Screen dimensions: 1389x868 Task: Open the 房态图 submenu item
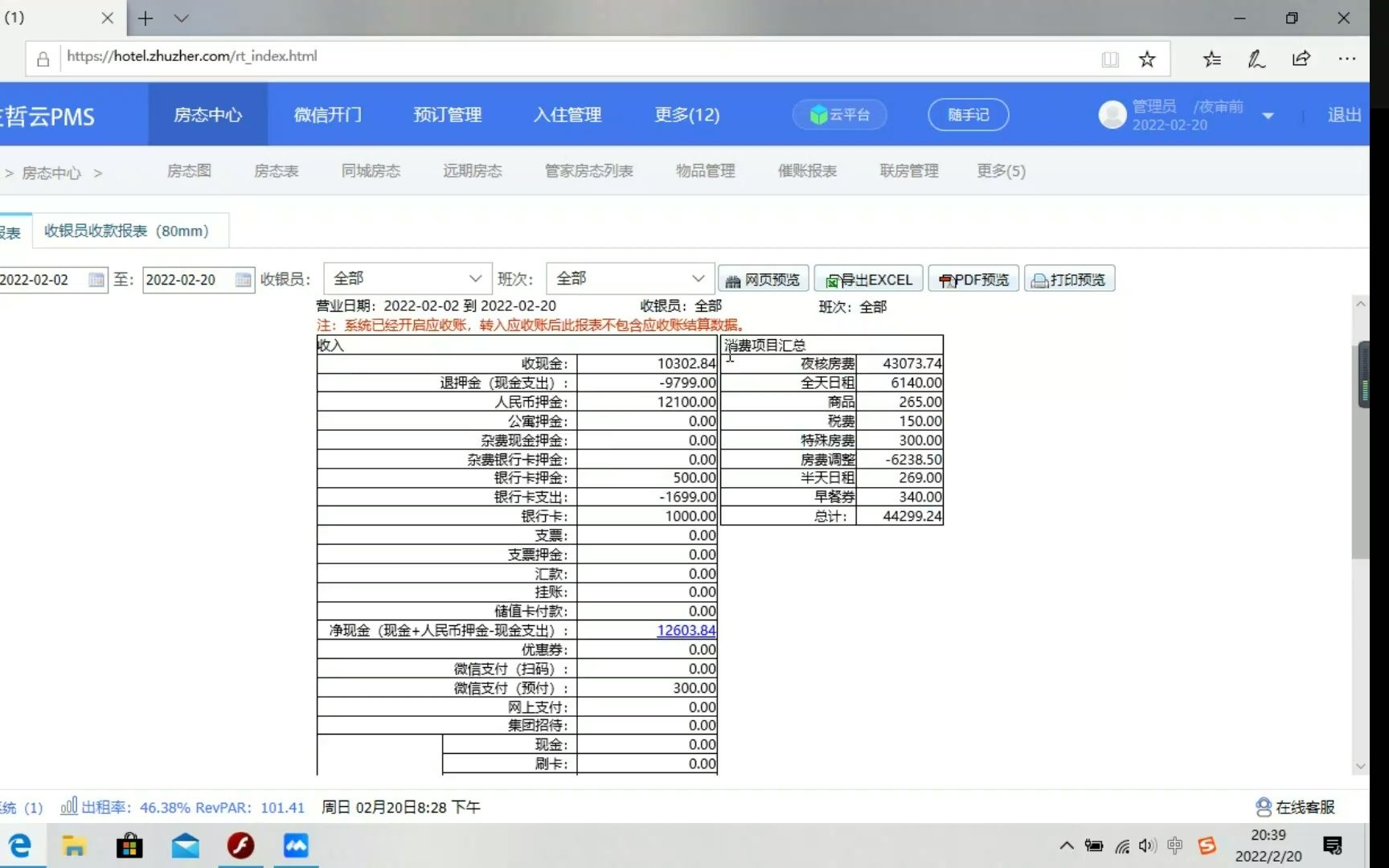pos(189,171)
